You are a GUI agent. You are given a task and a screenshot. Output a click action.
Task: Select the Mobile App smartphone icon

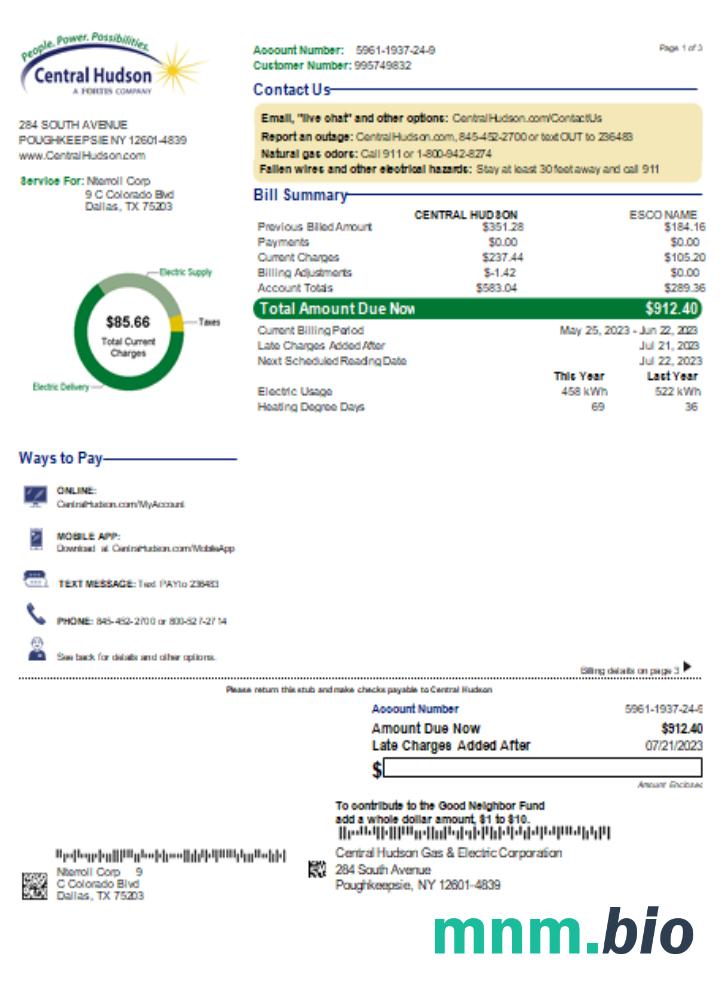(x=36, y=540)
